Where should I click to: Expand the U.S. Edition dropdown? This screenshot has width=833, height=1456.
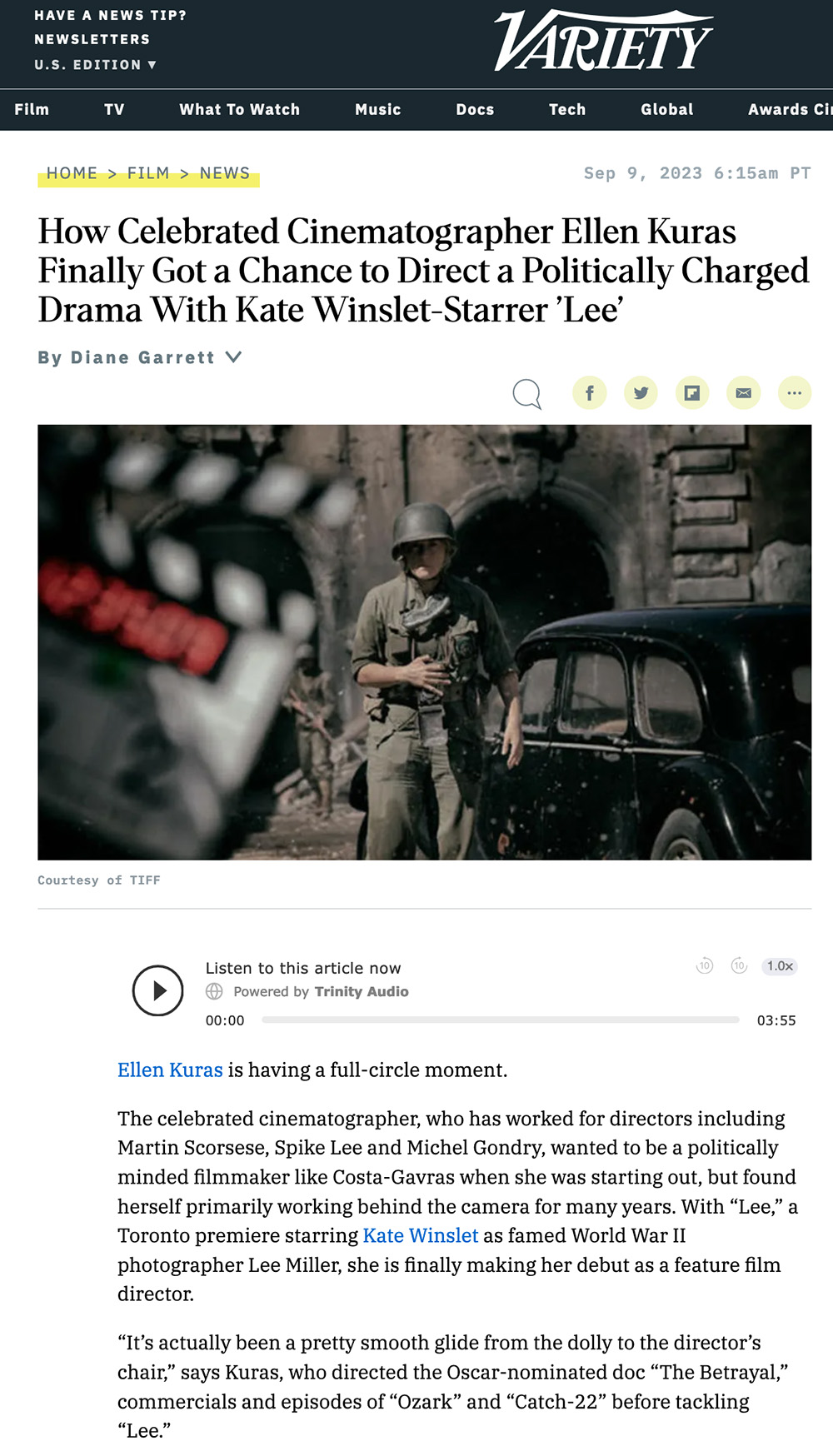pos(95,65)
